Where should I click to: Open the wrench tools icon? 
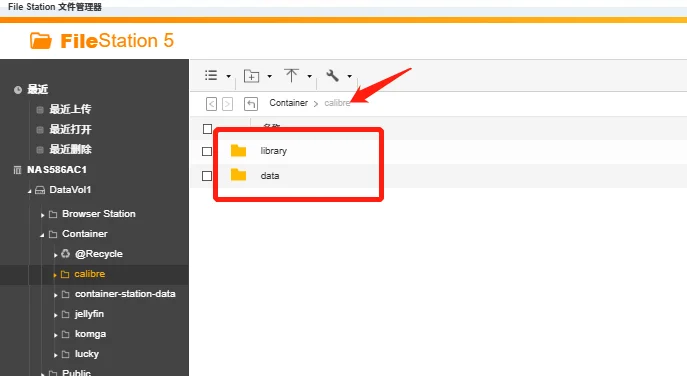coord(333,75)
